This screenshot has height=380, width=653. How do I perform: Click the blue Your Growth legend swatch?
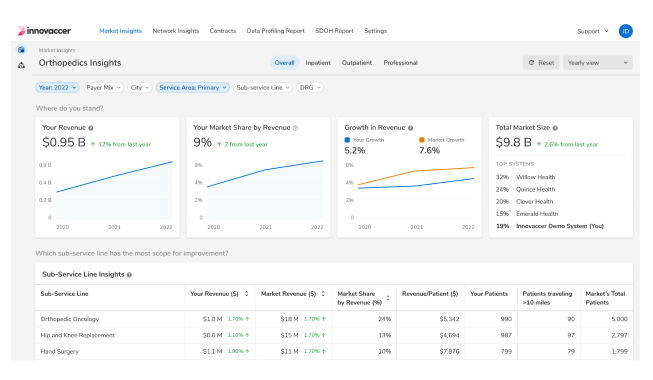click(347, 140)
